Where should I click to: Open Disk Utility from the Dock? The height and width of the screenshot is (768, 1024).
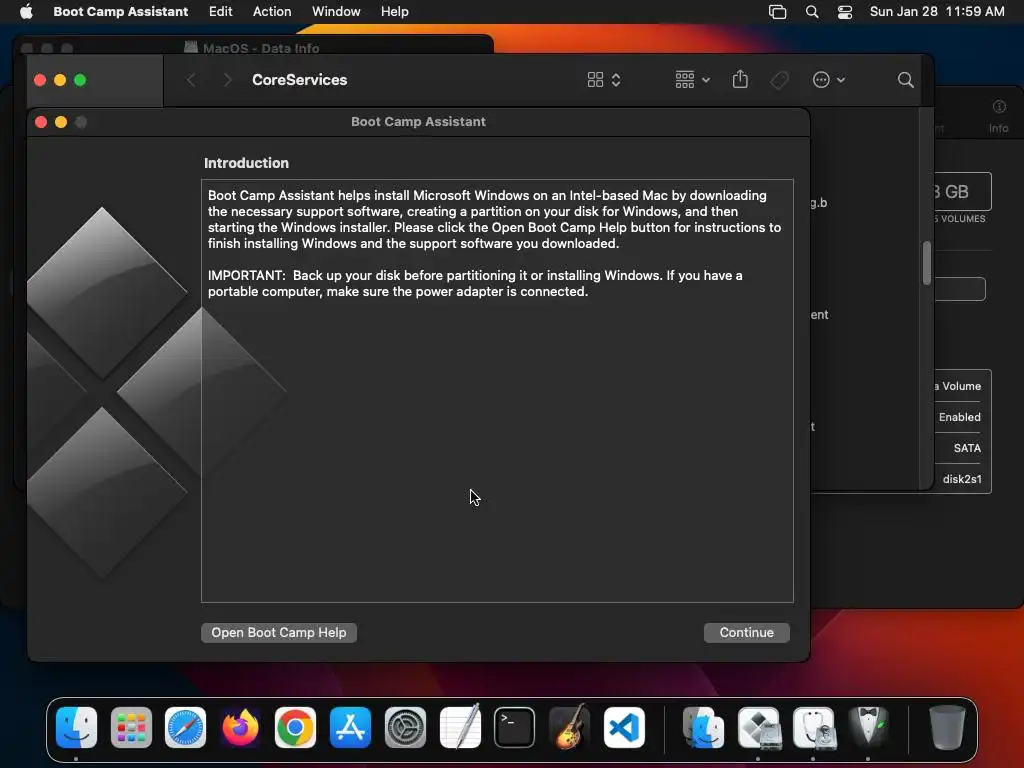(x=814, y=727)
